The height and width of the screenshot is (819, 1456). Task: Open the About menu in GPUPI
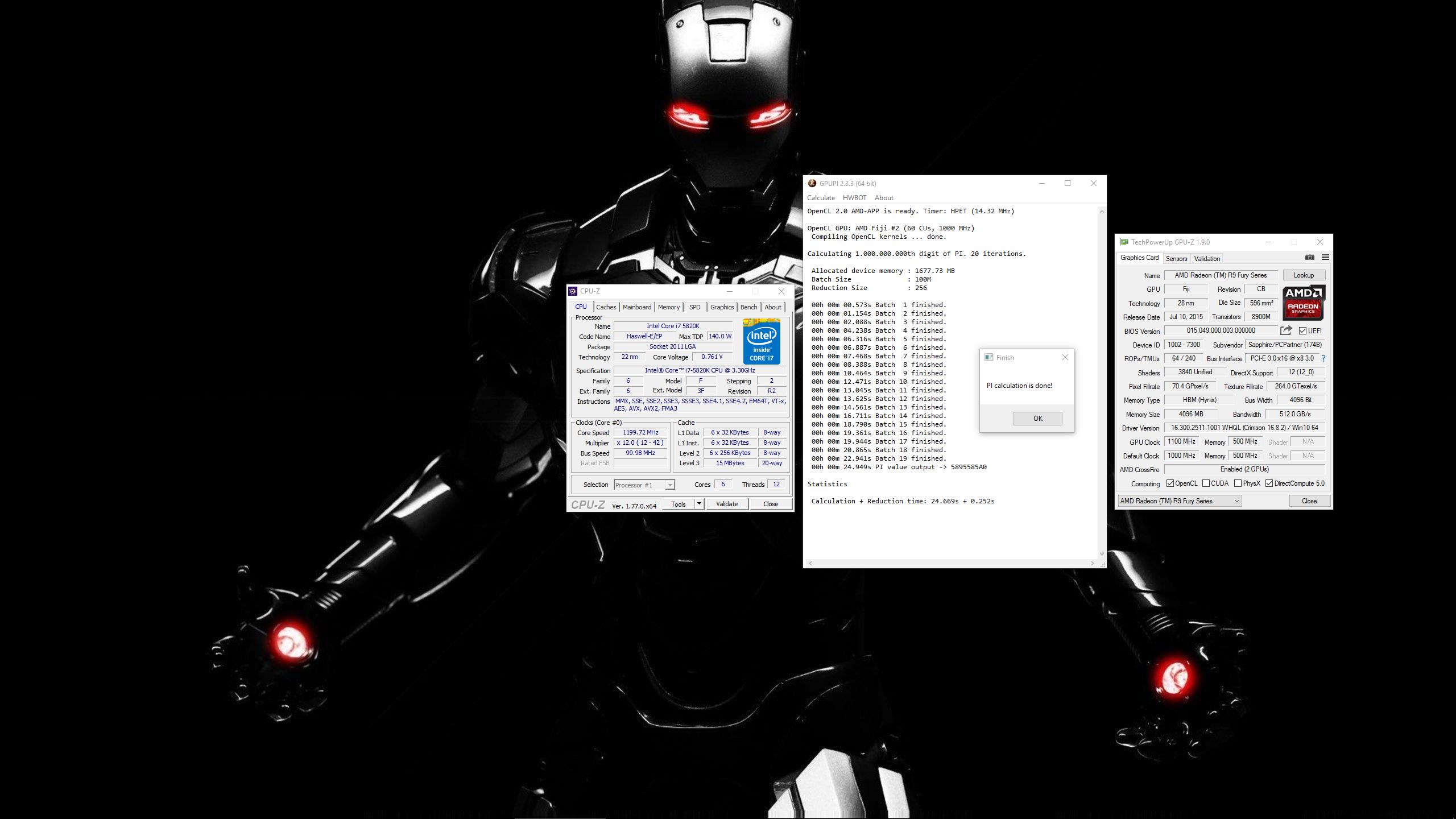pyautogui.click(x=884, y=198)
